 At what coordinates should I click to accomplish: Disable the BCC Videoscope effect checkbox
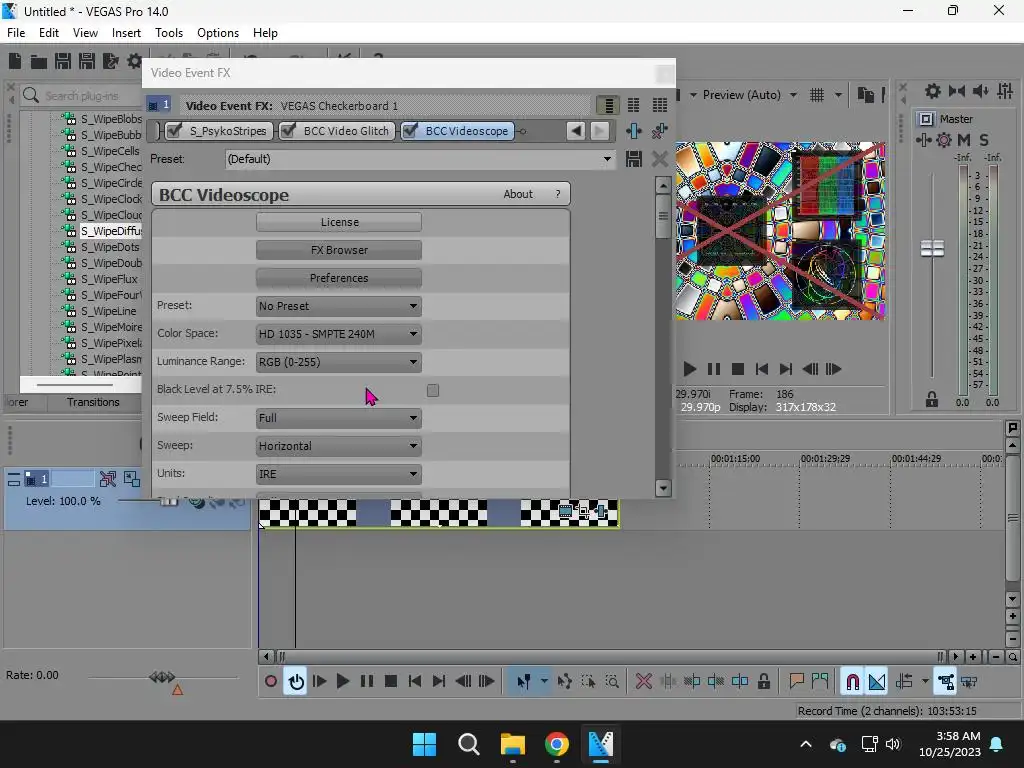(410, 131)
